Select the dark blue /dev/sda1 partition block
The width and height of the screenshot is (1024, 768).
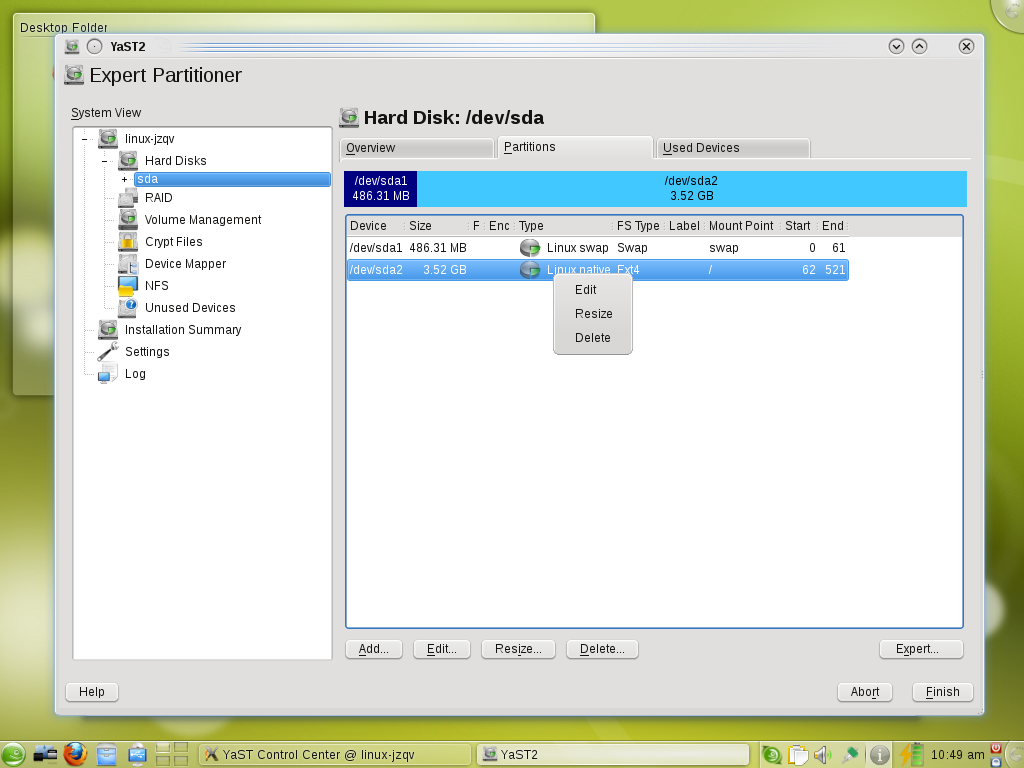[x=381, y=189]
